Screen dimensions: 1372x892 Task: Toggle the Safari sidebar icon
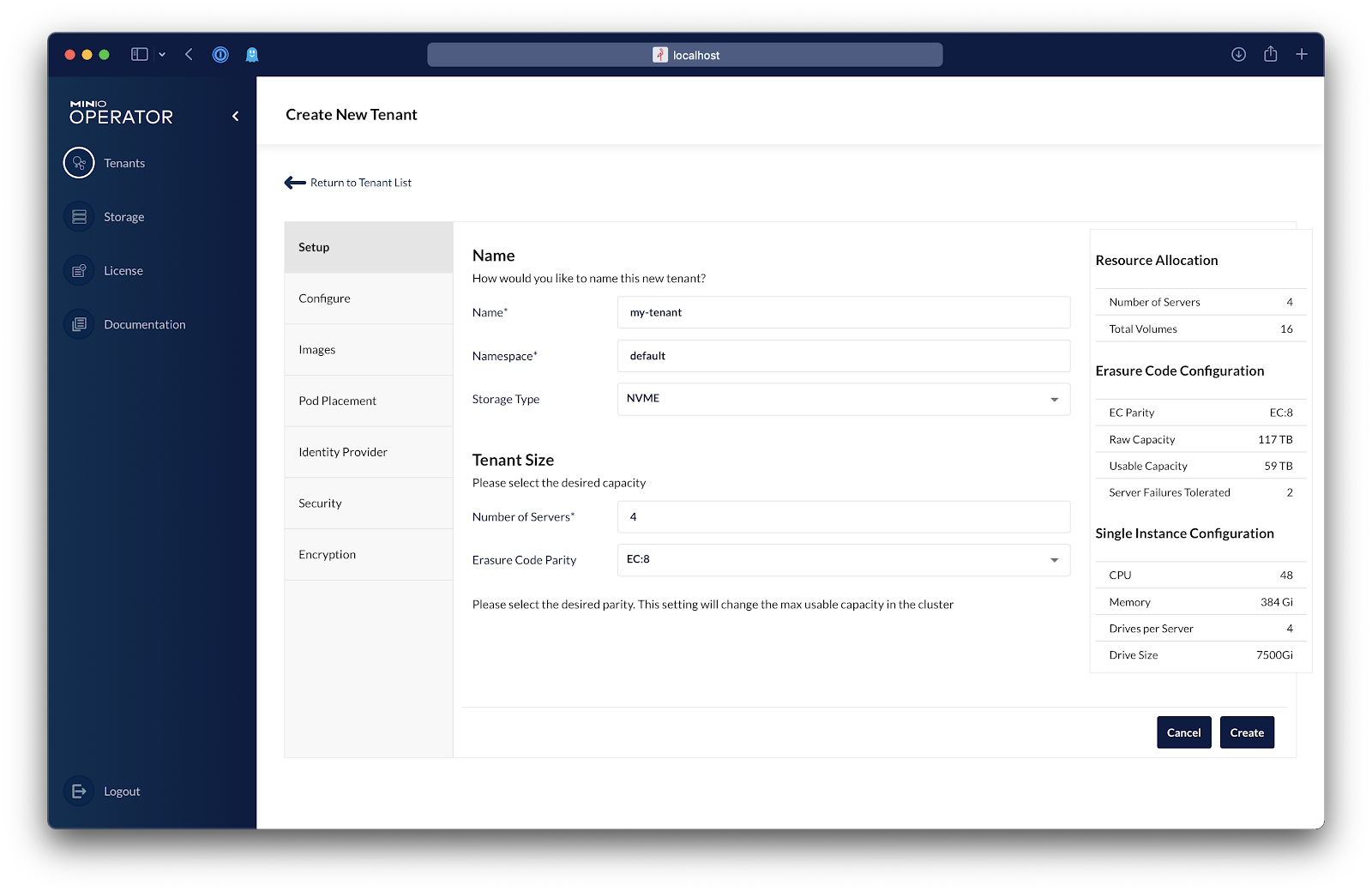coord(137,53)
